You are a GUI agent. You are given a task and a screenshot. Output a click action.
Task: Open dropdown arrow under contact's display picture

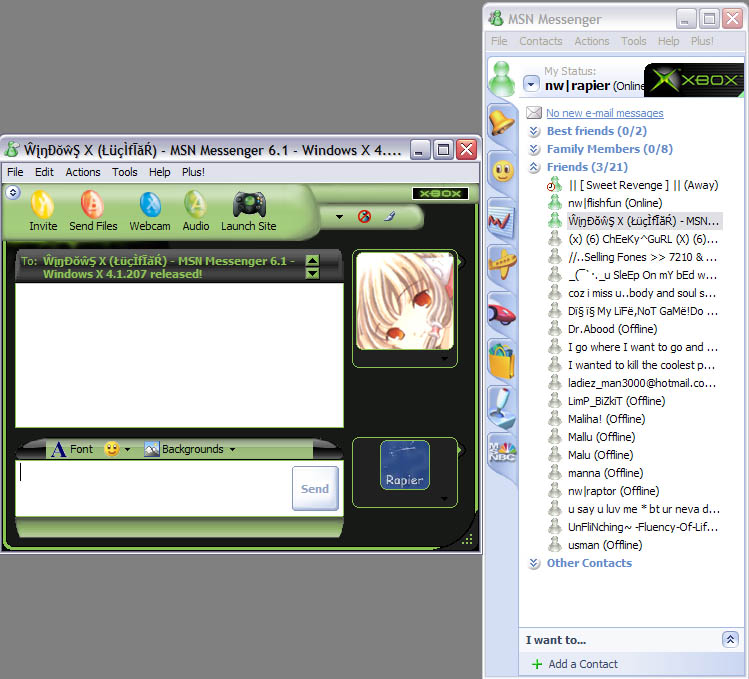point(444,358)
